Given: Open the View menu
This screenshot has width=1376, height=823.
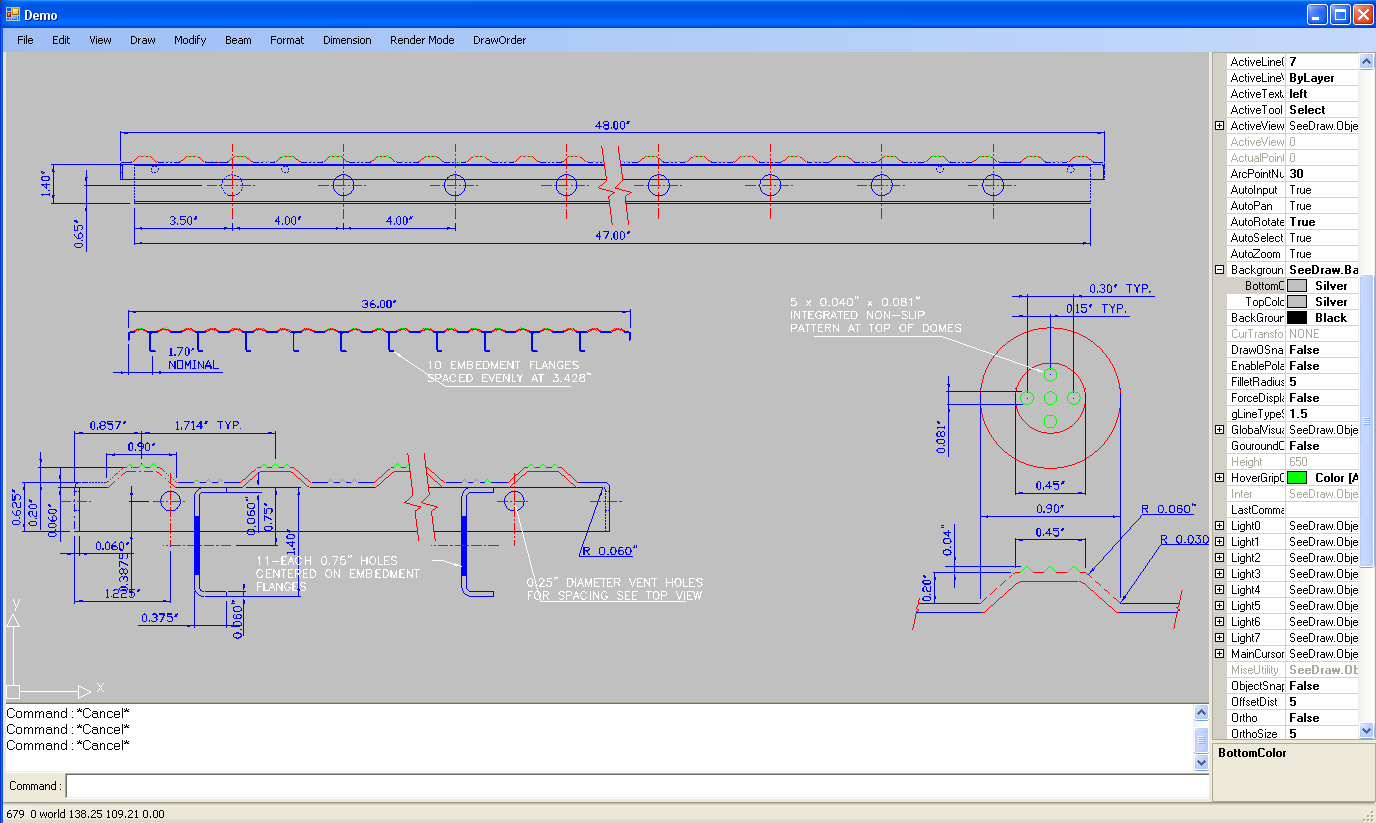Looking at the screenshot, I should point(100,40).
